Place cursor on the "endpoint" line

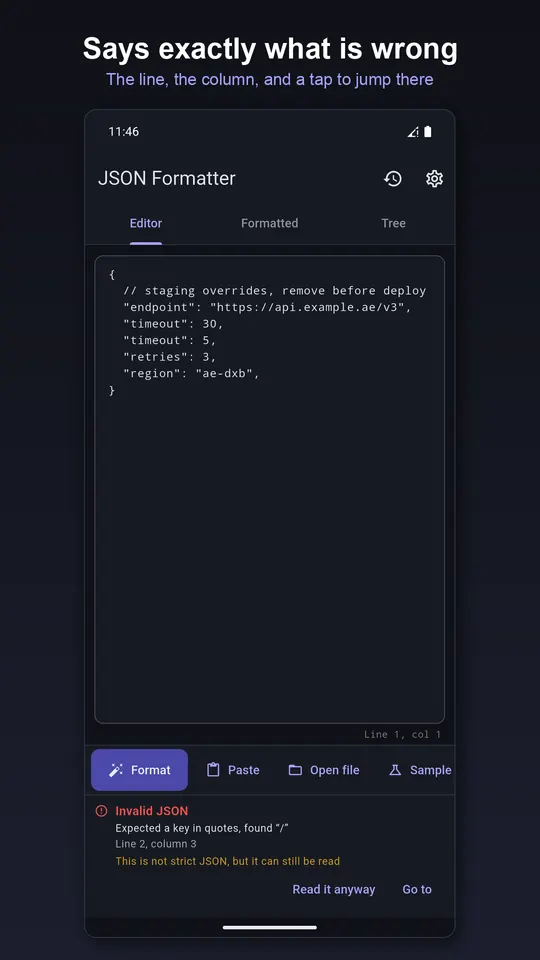[x=268, y=307]
